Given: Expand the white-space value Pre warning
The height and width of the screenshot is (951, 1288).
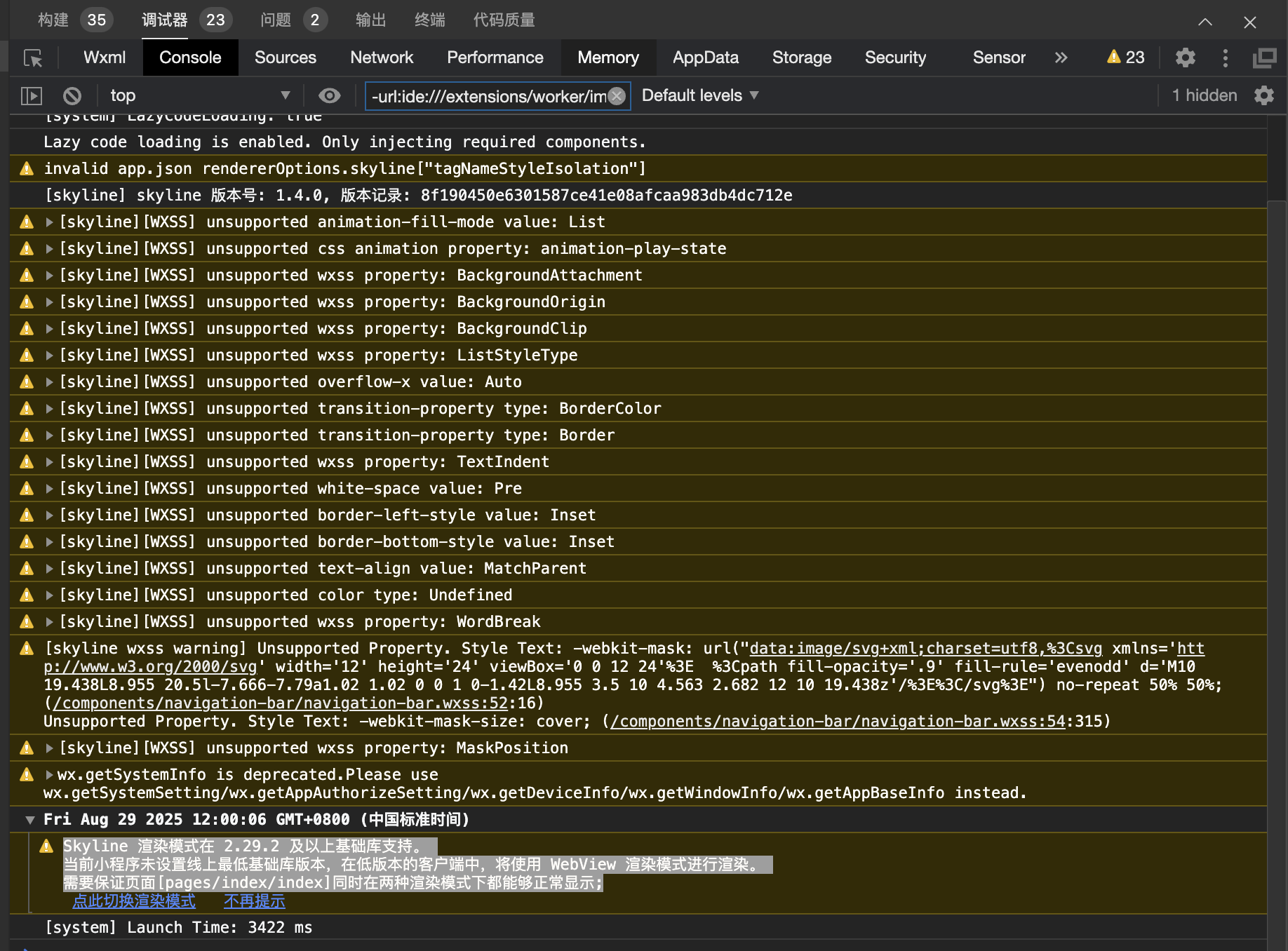Looking at the screenshot, I should tap(49, 489).
